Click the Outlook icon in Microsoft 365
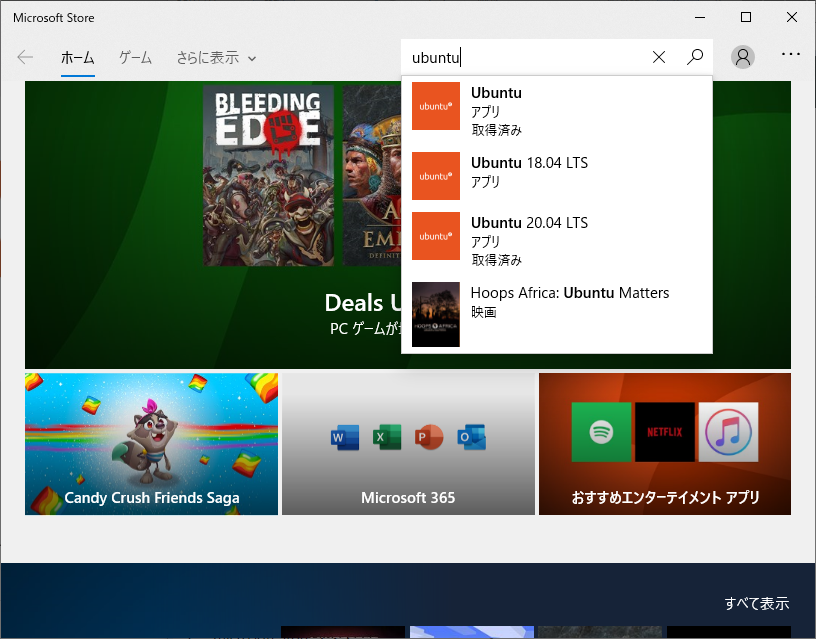 [x=471, y=437]
